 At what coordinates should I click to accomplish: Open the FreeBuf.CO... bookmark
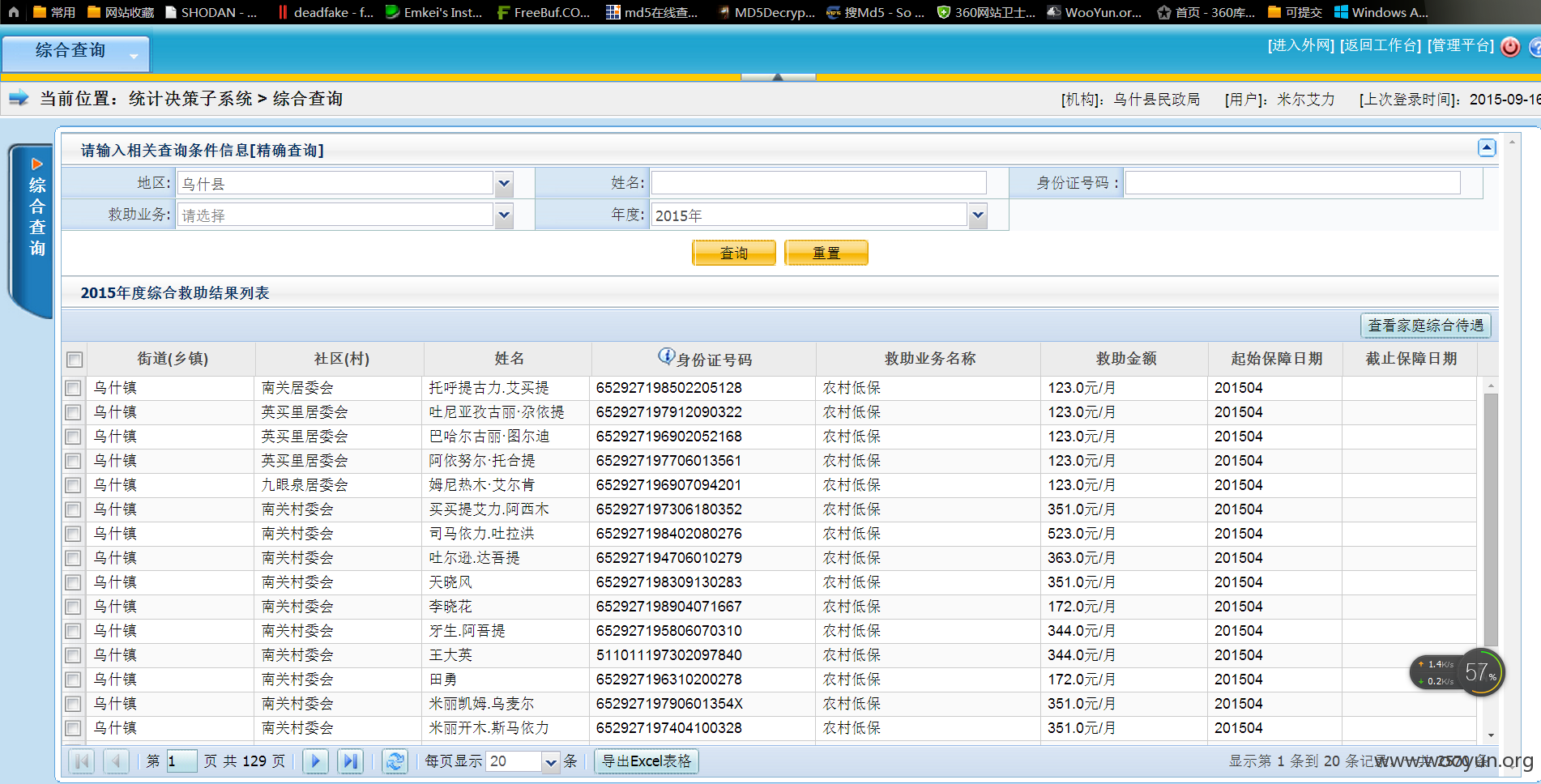(544, 12)
